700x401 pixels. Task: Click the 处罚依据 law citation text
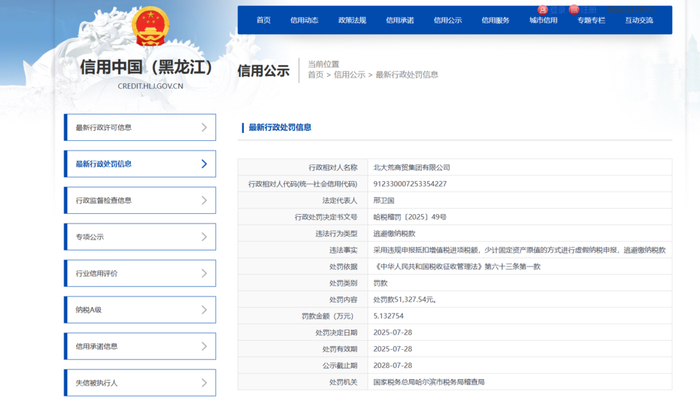[457, 267]
